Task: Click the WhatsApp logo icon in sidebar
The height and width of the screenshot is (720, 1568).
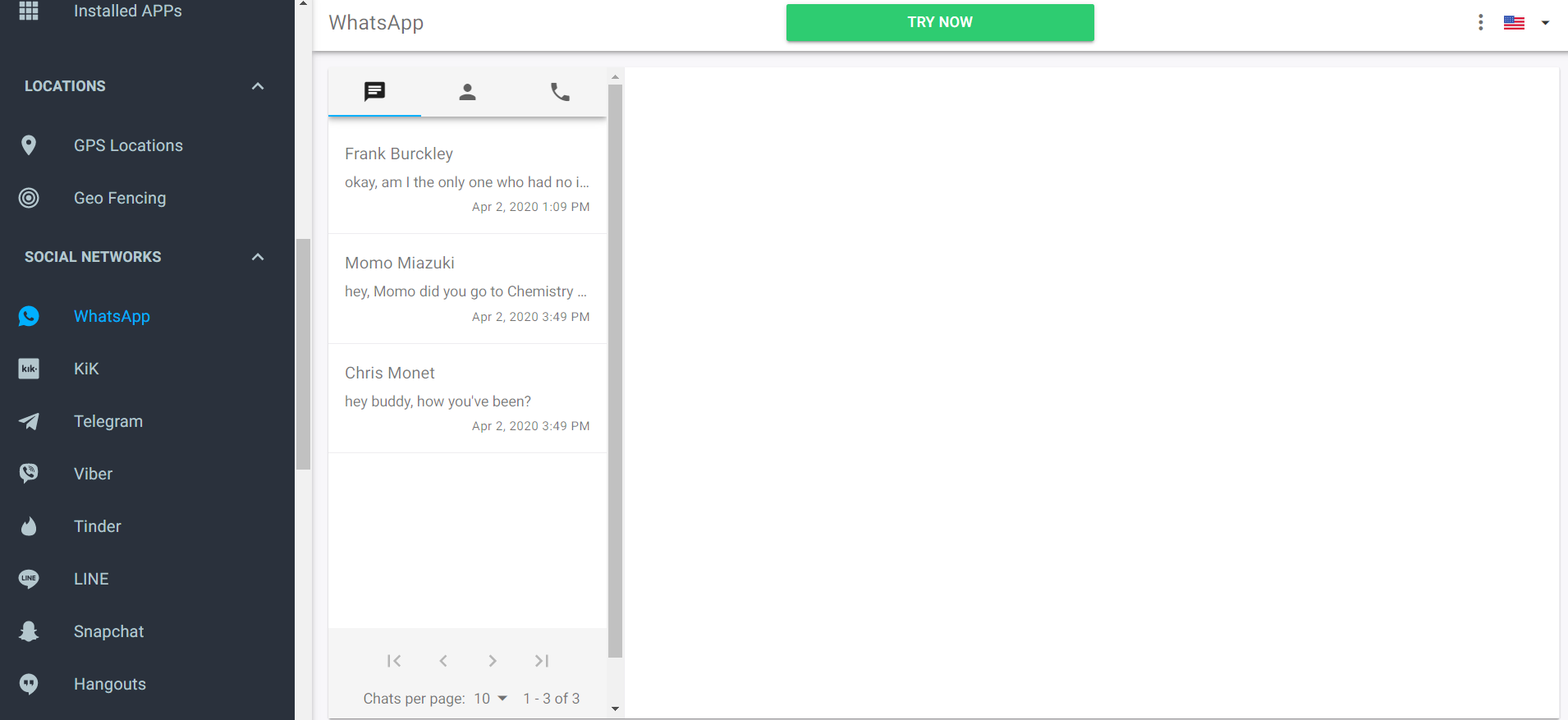Action: 29,316
